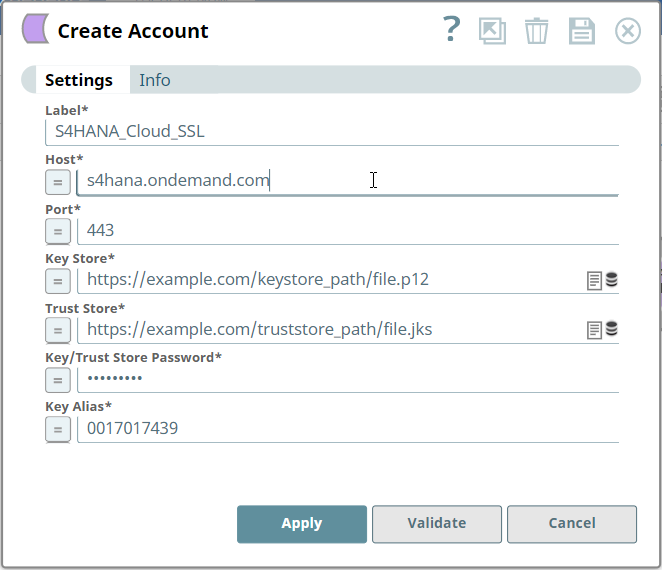Image resolution: width=662 pixels, height=570 pixels.
Task: Click the purple account snap icon
Action: pyautogui.click(x=35, y=29)
